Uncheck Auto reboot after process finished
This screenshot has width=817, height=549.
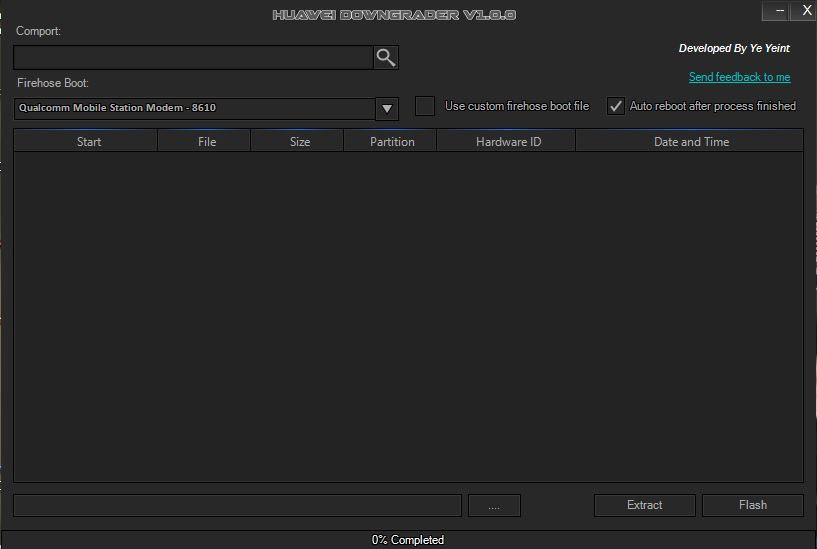coord(615,106)
